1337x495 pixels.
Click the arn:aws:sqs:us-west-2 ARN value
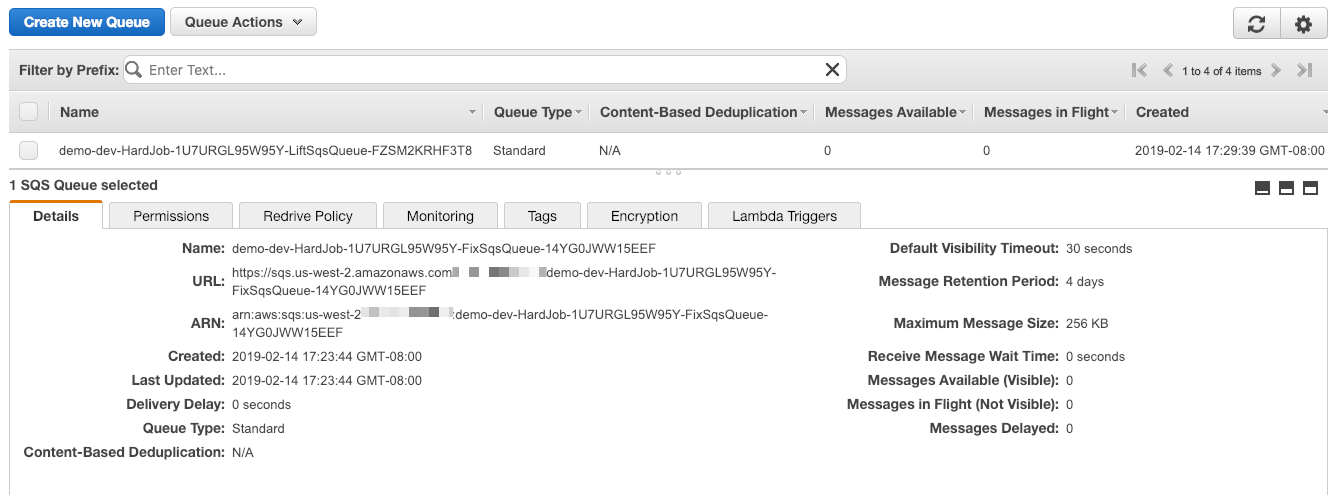[500, 323]
